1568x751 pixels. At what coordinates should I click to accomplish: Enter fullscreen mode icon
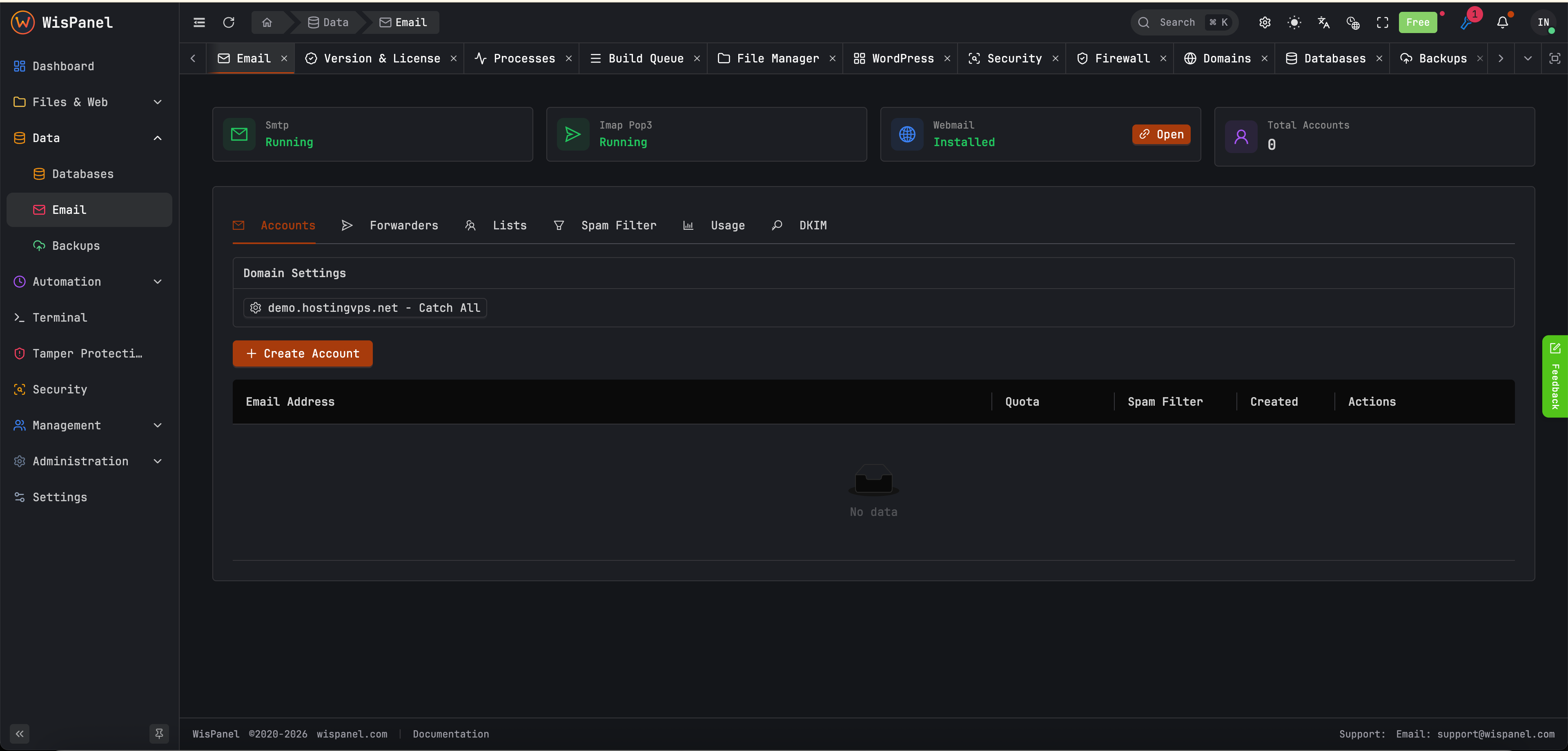pyautogui.click(x=1382, y=22)
